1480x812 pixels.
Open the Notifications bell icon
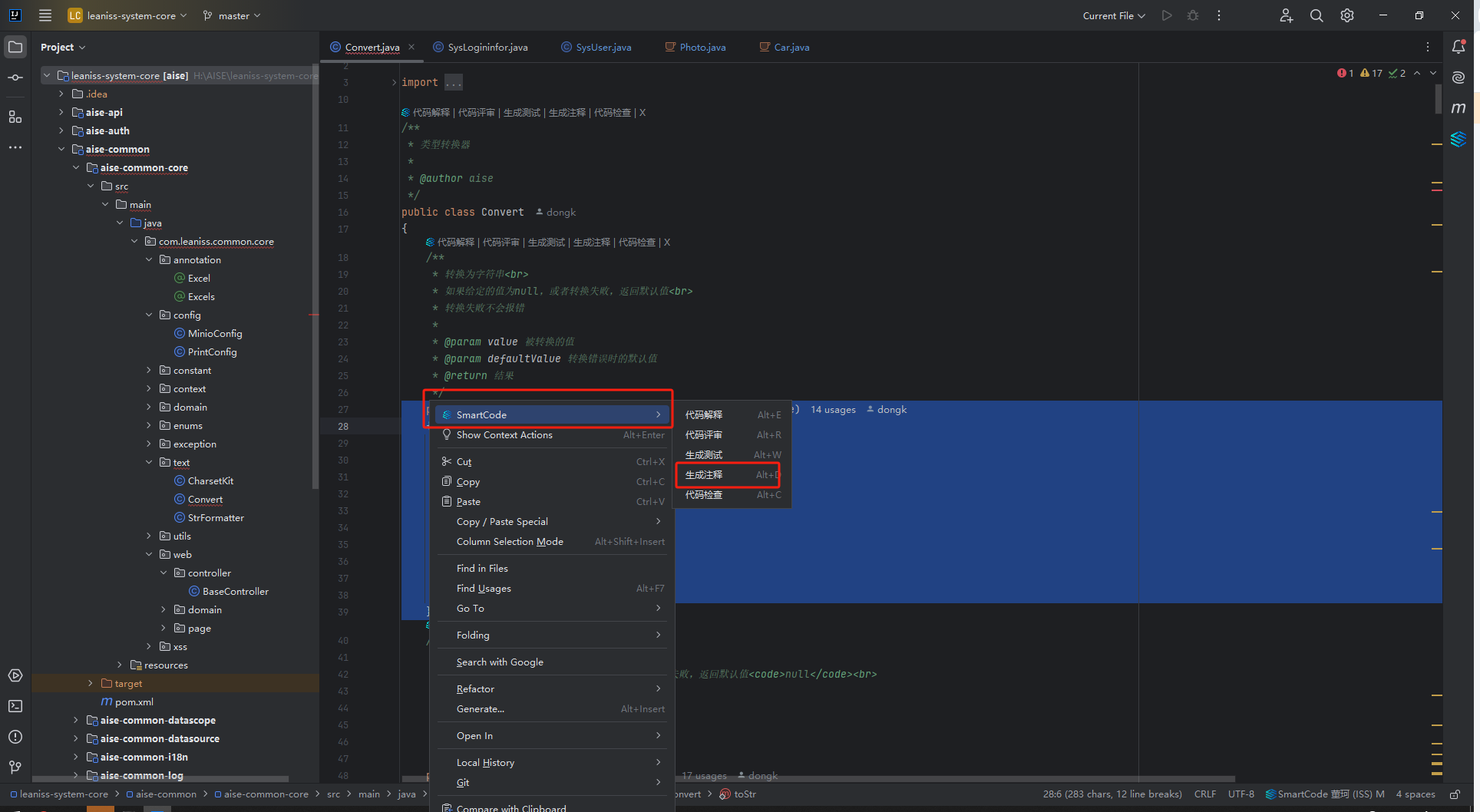click(1459, 47)
